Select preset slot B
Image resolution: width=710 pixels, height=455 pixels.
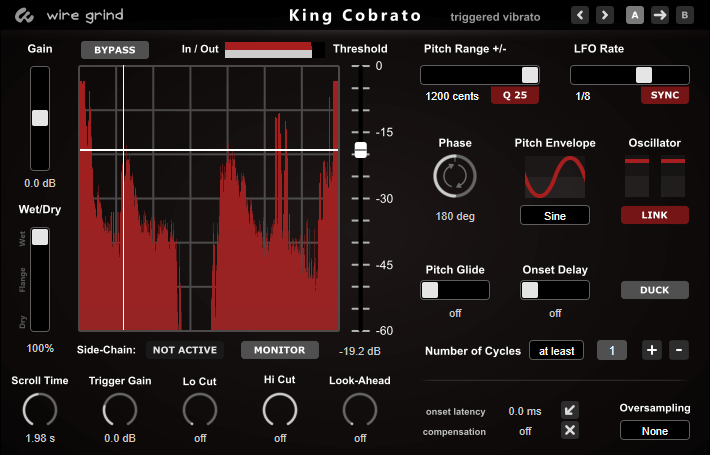684,15
